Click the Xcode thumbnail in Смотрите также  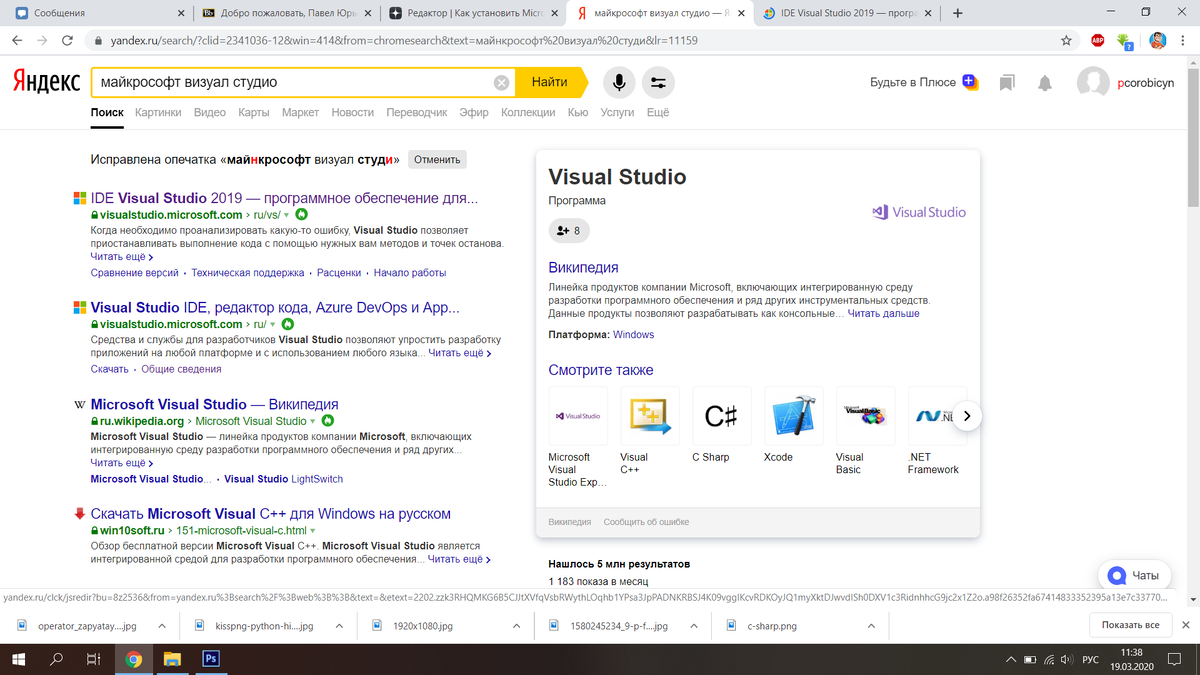tap(793, 415)
